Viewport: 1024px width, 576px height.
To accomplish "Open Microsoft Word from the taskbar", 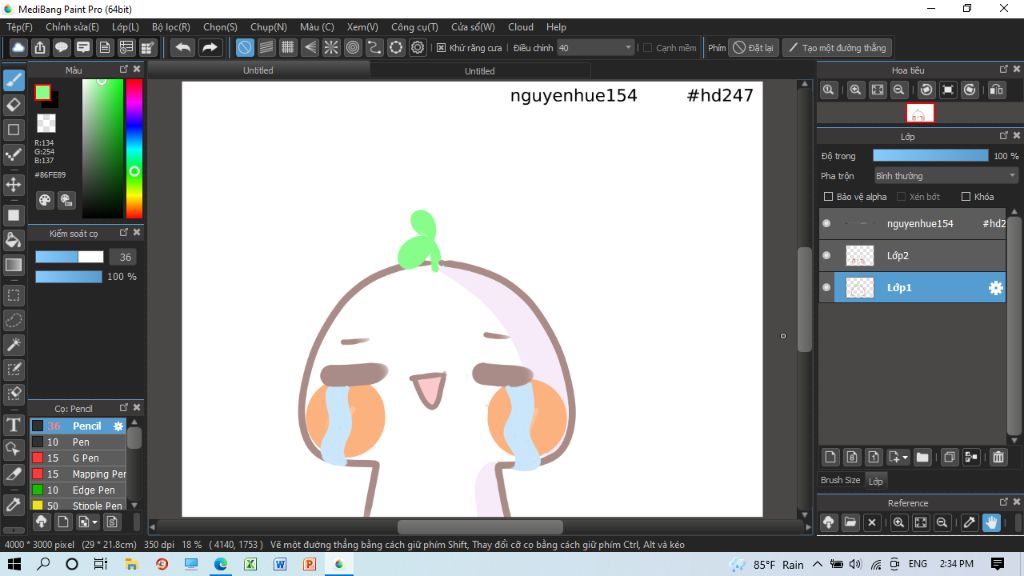I will (x=280, y=564).
